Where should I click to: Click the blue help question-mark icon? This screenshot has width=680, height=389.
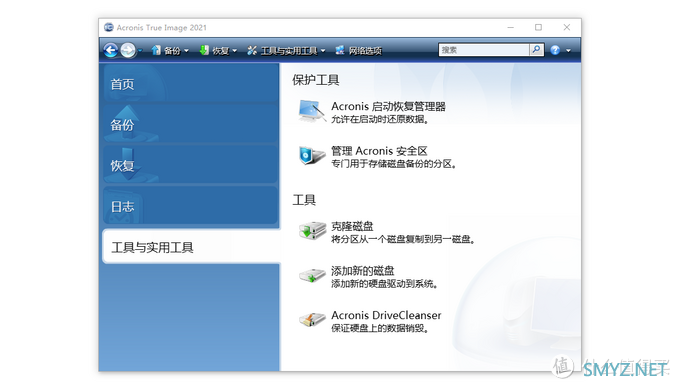(555, 50)
